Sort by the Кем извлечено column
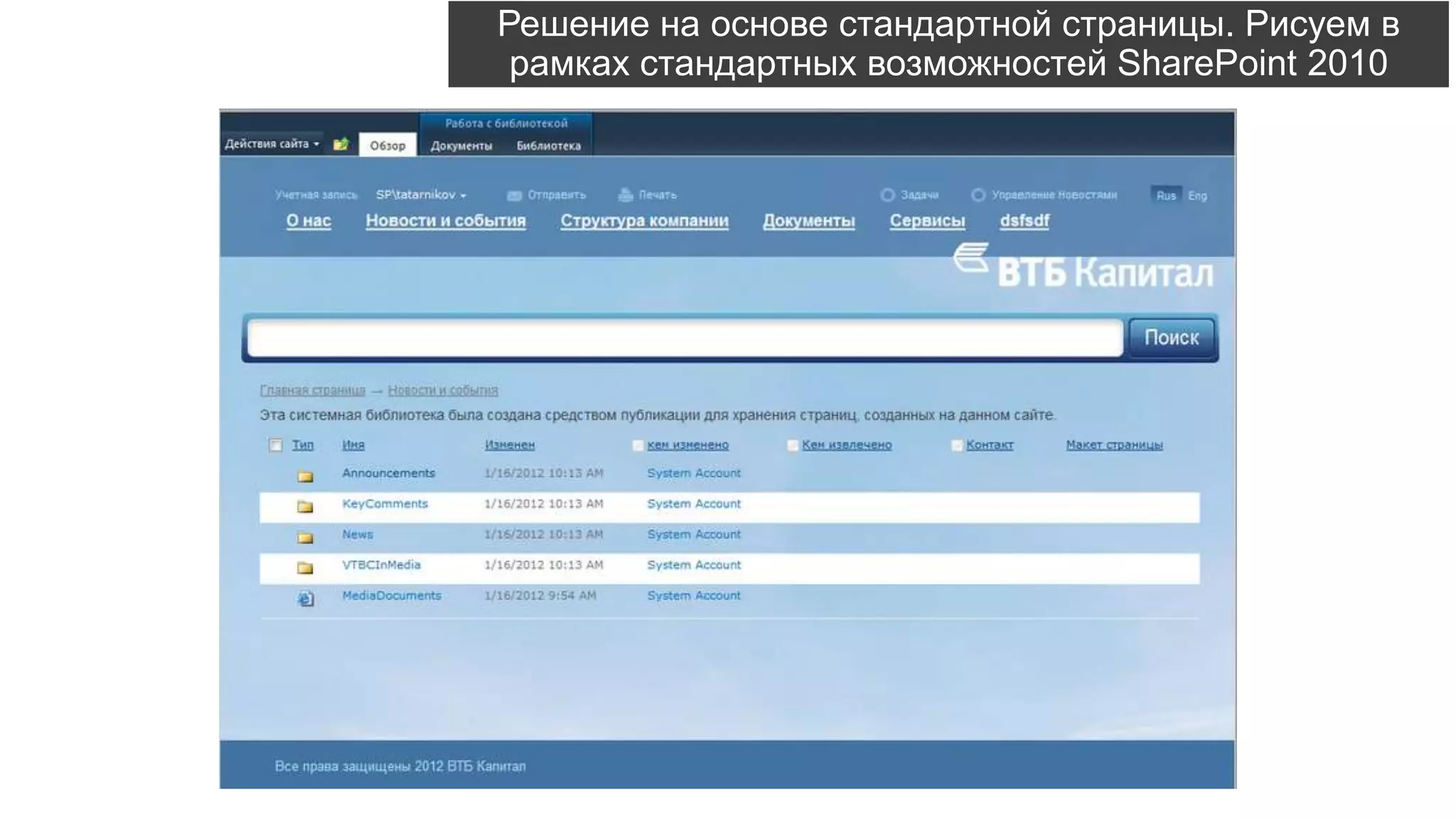The width and height of the screenshot is (1456, 819). [x=847, y=445]
